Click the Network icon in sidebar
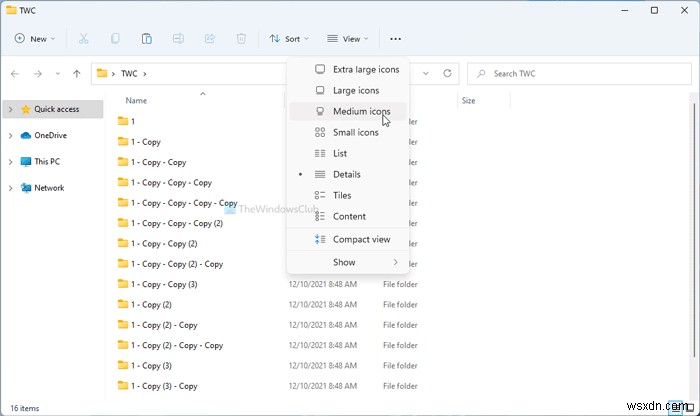 26,188
